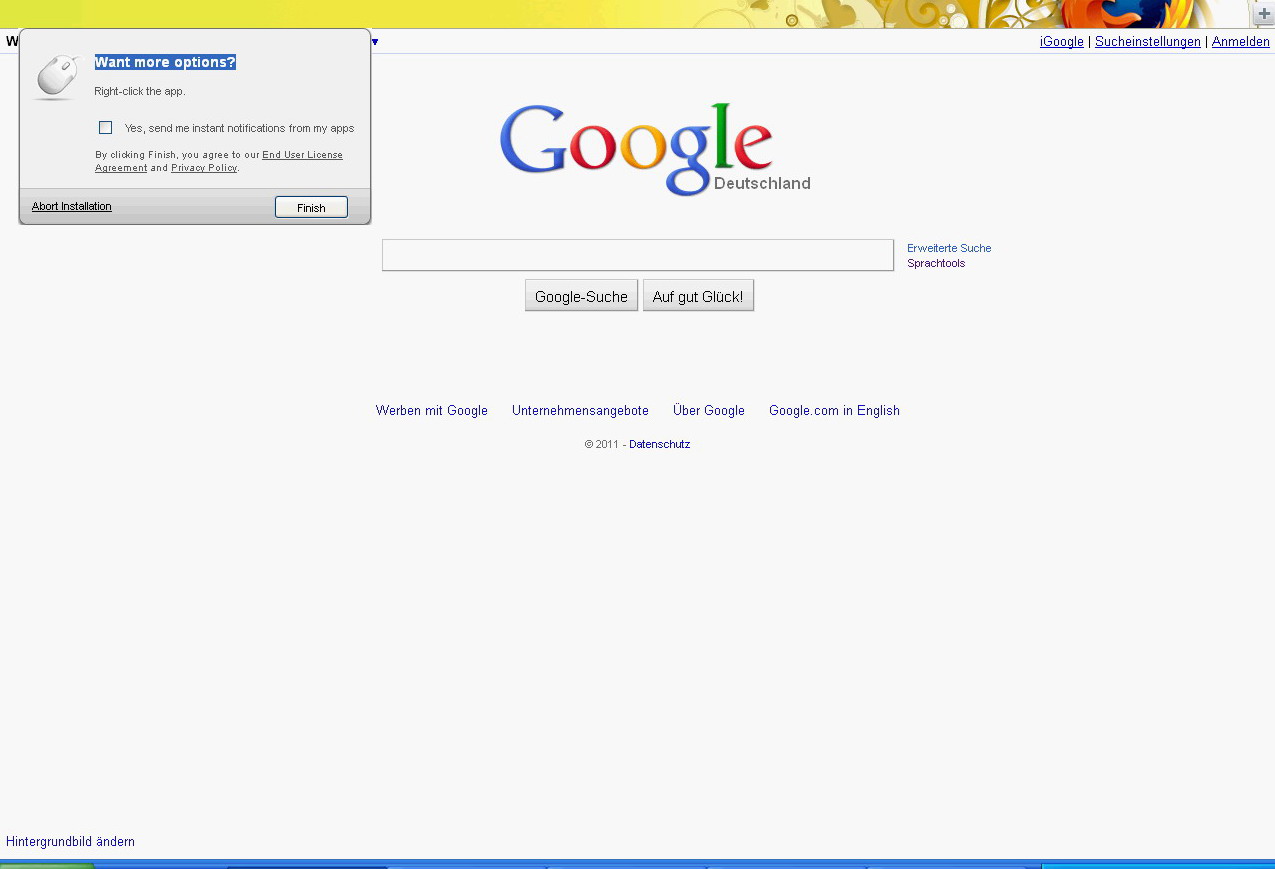Open the Über Google link
The image size is (1275, 869).
tap(709, 410)
